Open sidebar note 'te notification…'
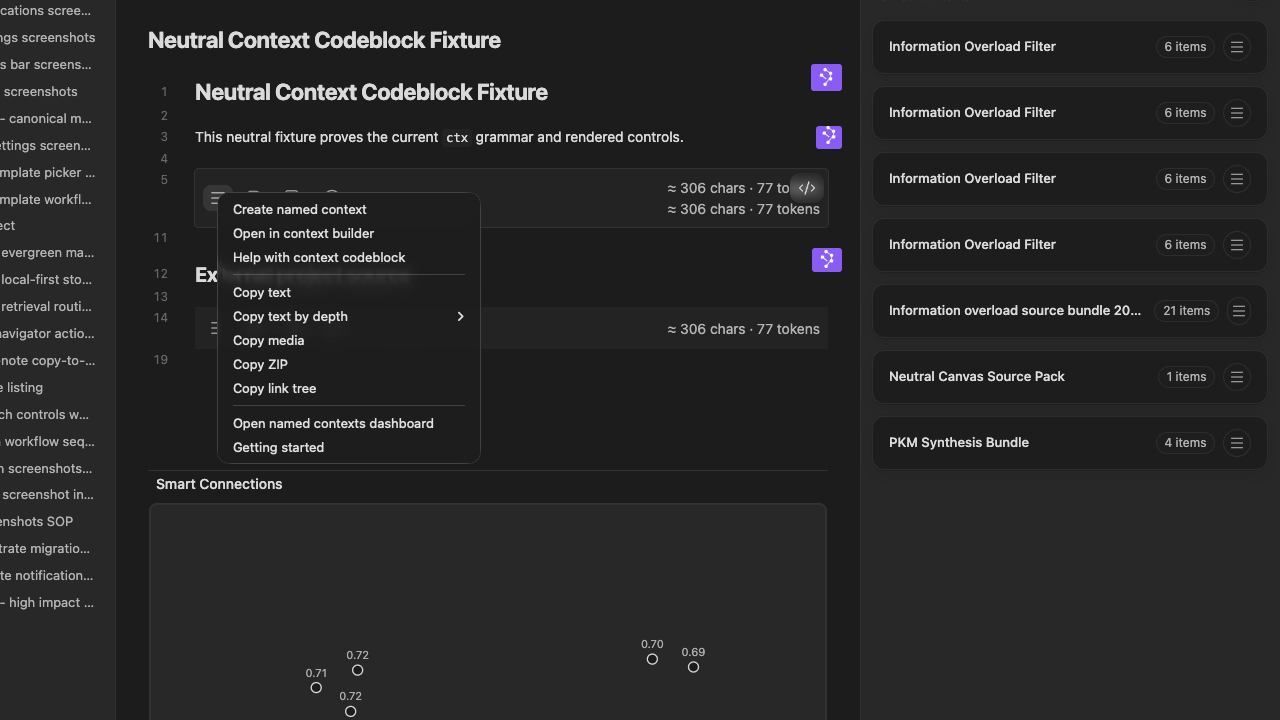The height and width of the screenshot is (720, 1280). [x=47, y=576]
